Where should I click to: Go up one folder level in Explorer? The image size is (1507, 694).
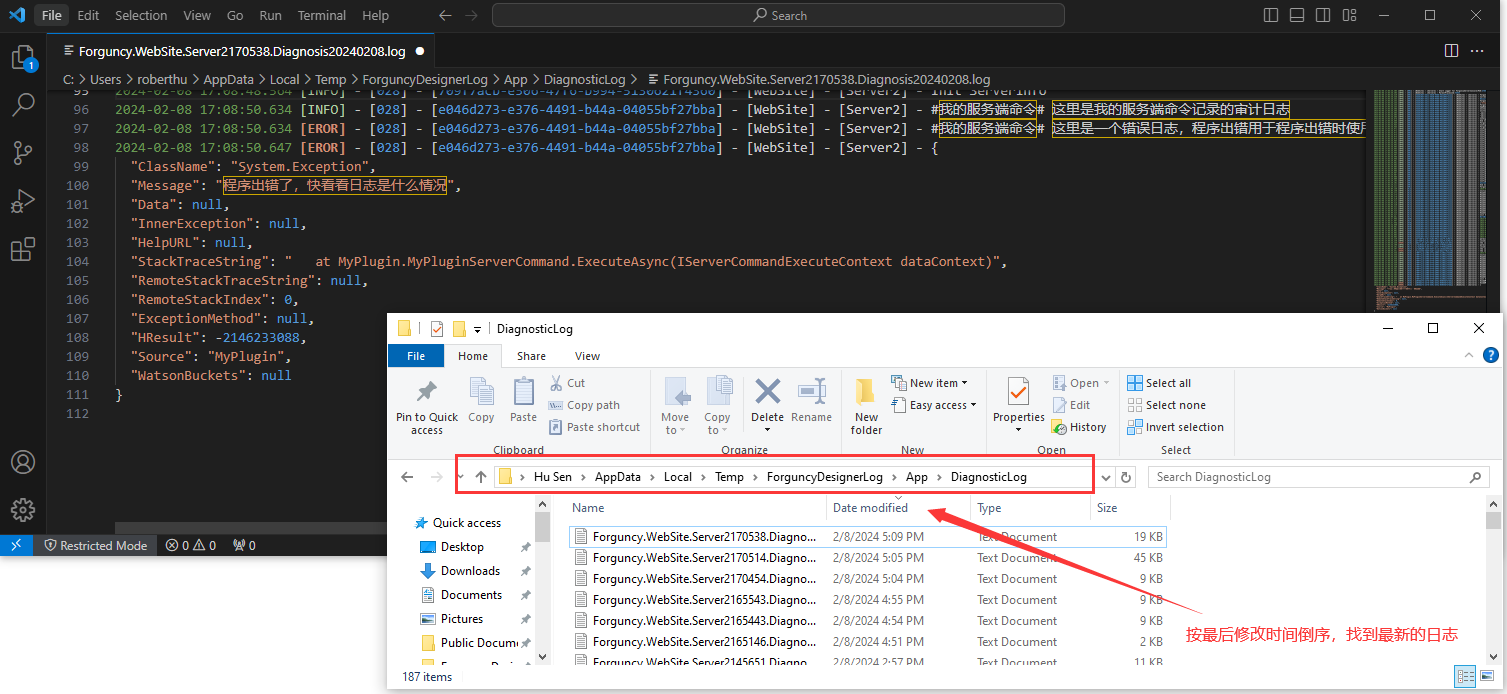point(481,477)
